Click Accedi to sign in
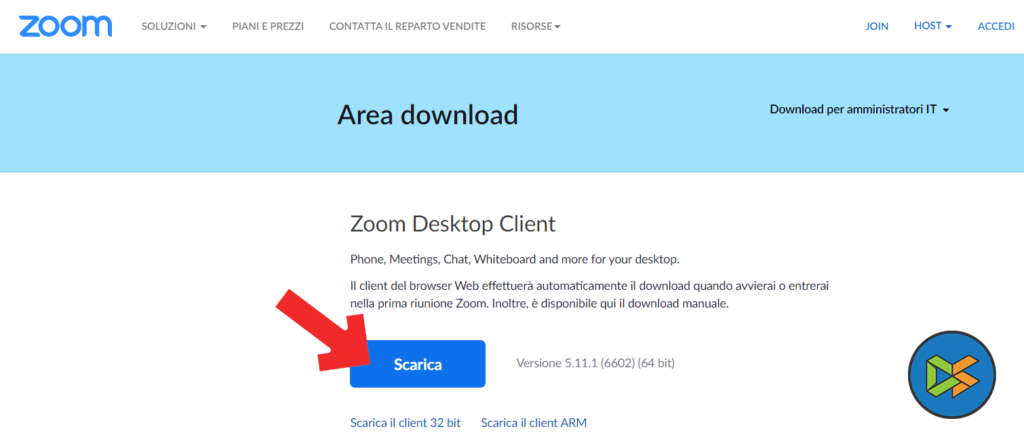 [996, 27]
